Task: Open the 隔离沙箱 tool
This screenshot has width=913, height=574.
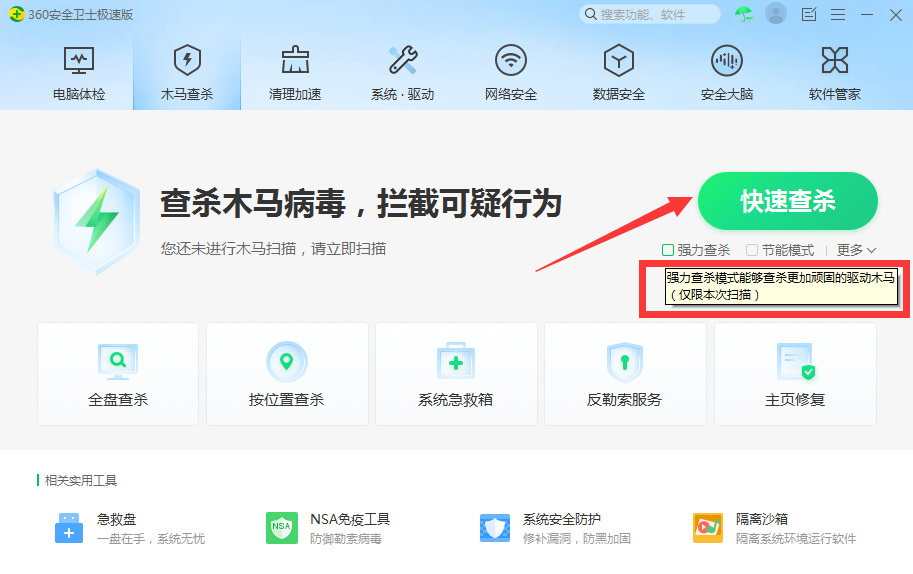Action: pyautogui.click(x=774, y=528)
